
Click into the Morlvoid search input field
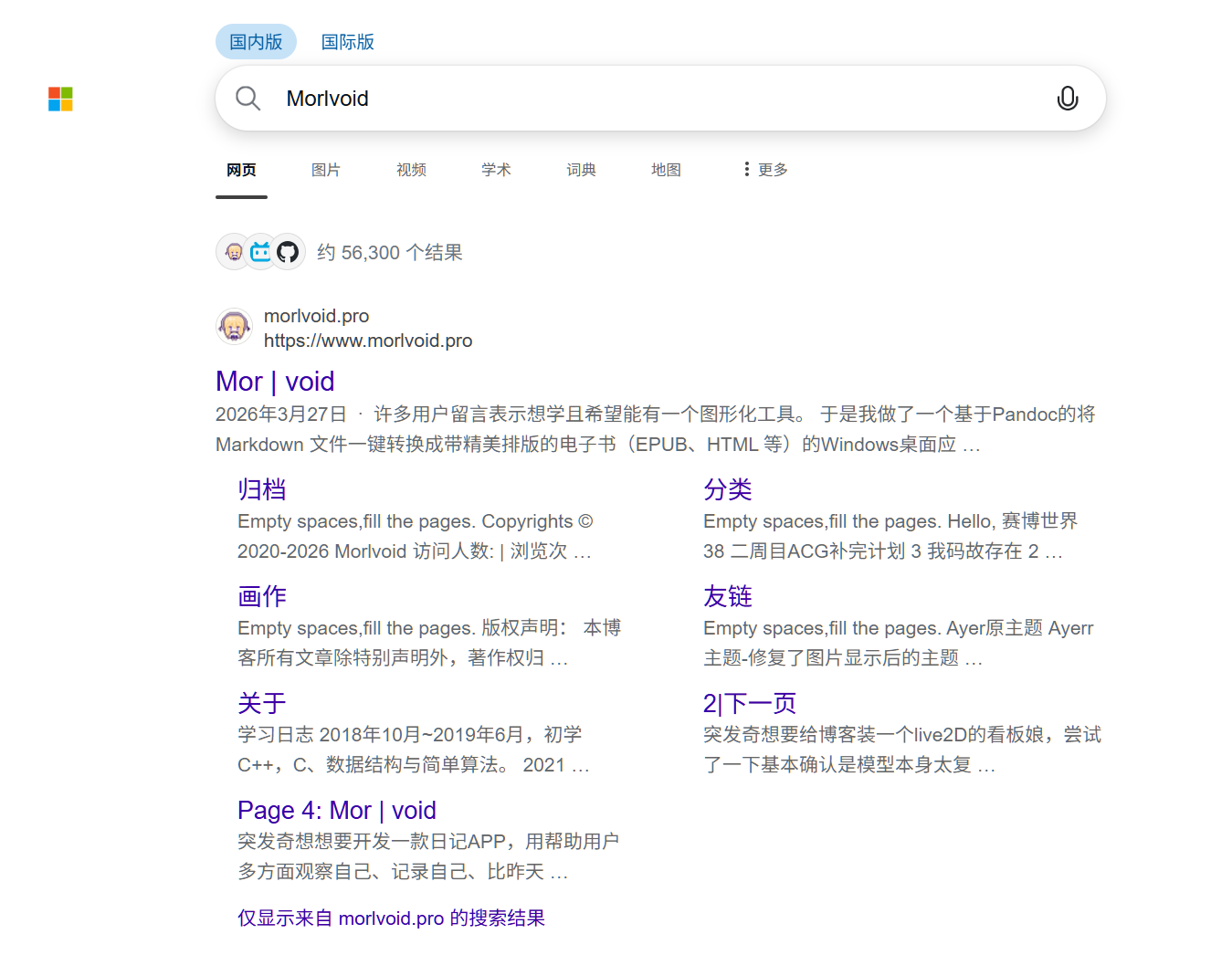click(x=639, y=99)
